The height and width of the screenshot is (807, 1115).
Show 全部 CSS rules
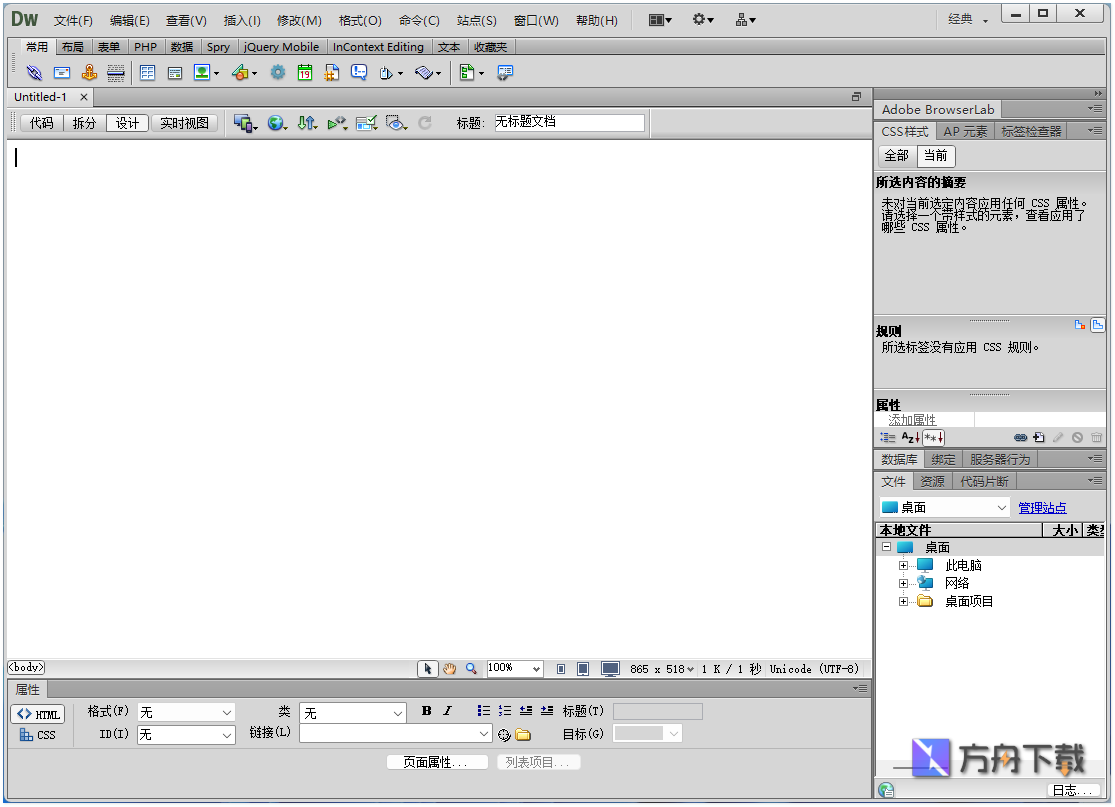click(x=897, y=156)
